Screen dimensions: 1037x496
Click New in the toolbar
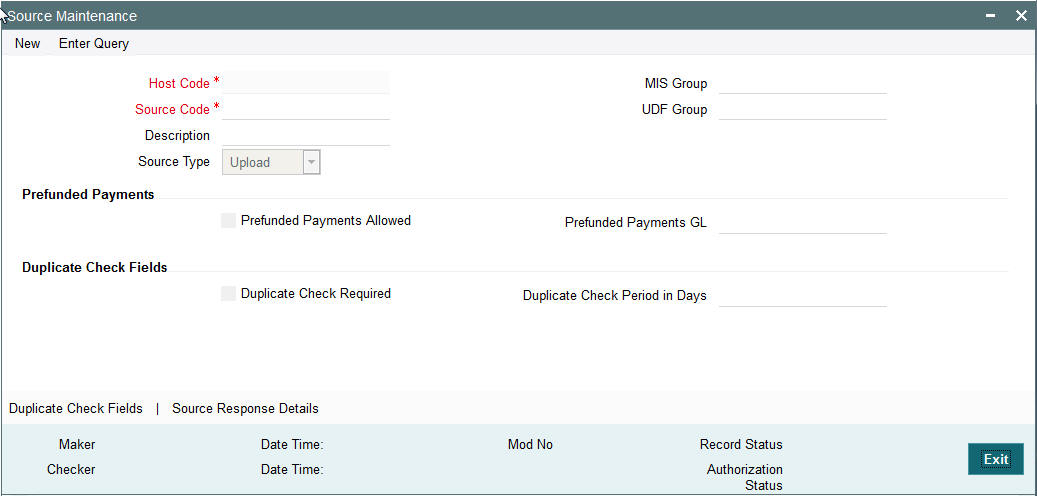(28, 44)
